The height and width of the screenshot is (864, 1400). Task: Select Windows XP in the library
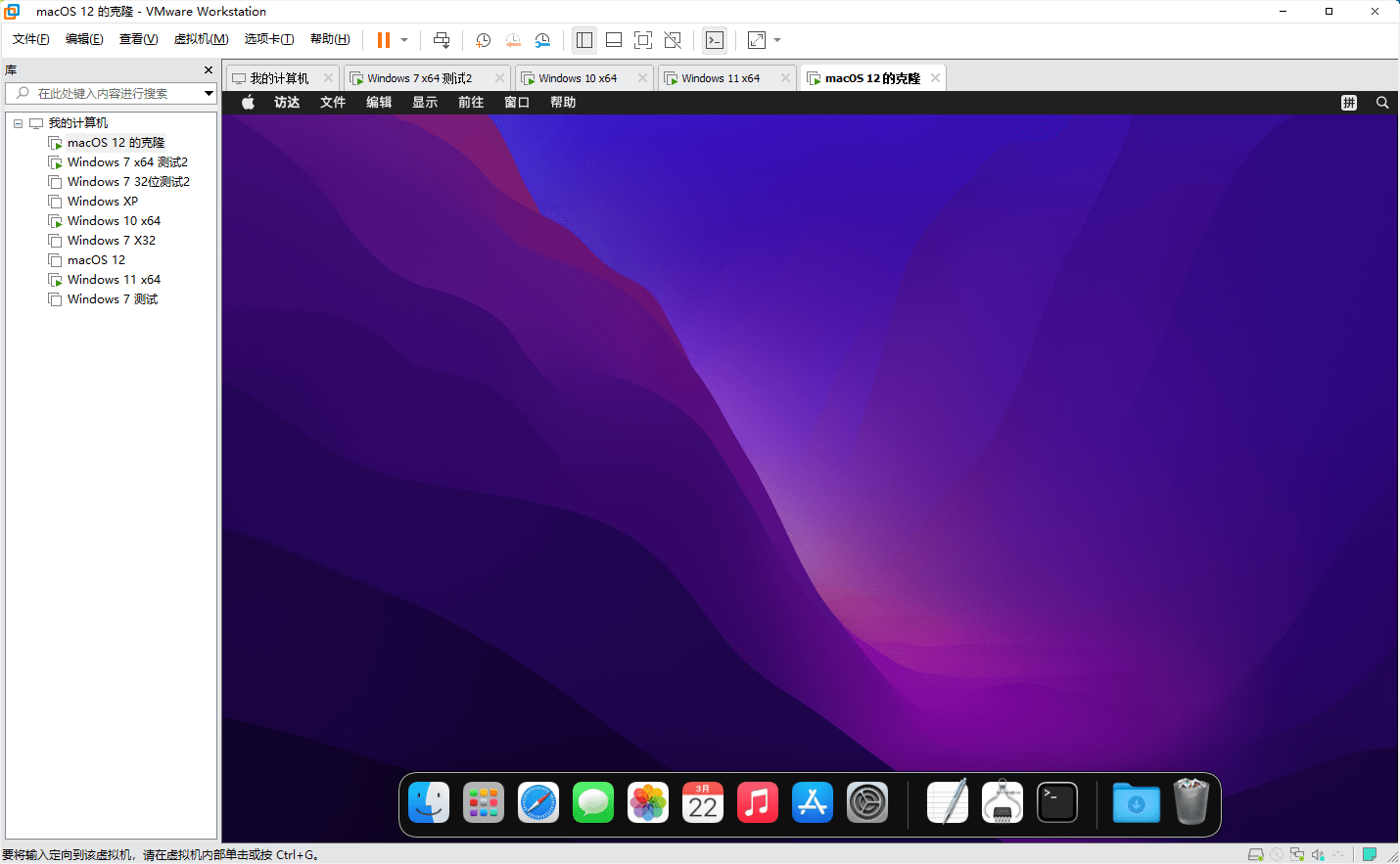103,202
